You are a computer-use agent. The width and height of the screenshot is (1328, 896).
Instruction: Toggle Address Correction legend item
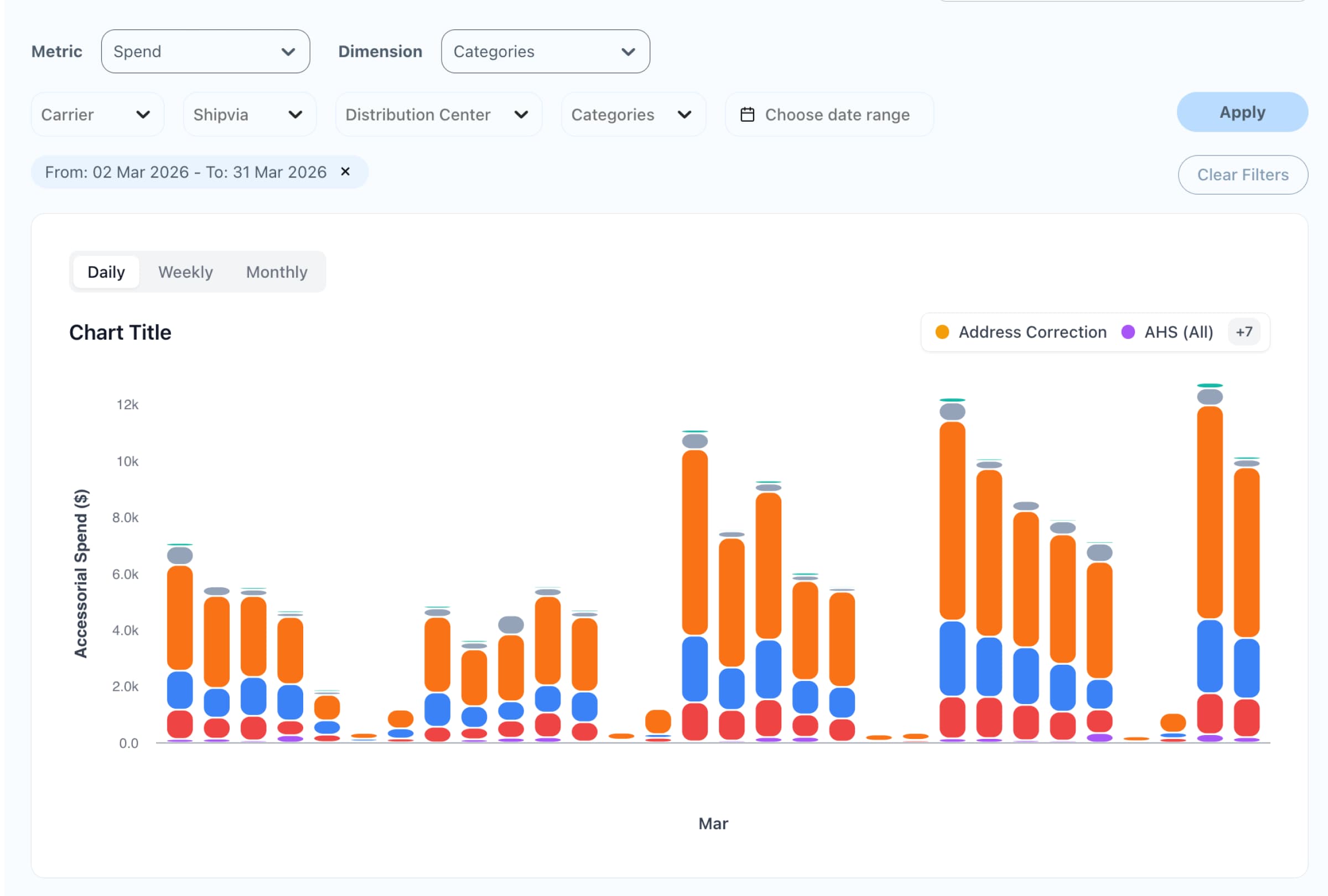1020,332
